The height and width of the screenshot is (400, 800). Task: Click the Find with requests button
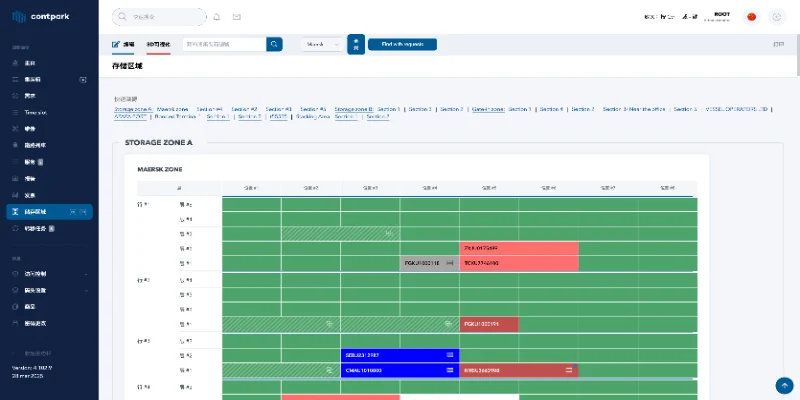click(402, 44)
